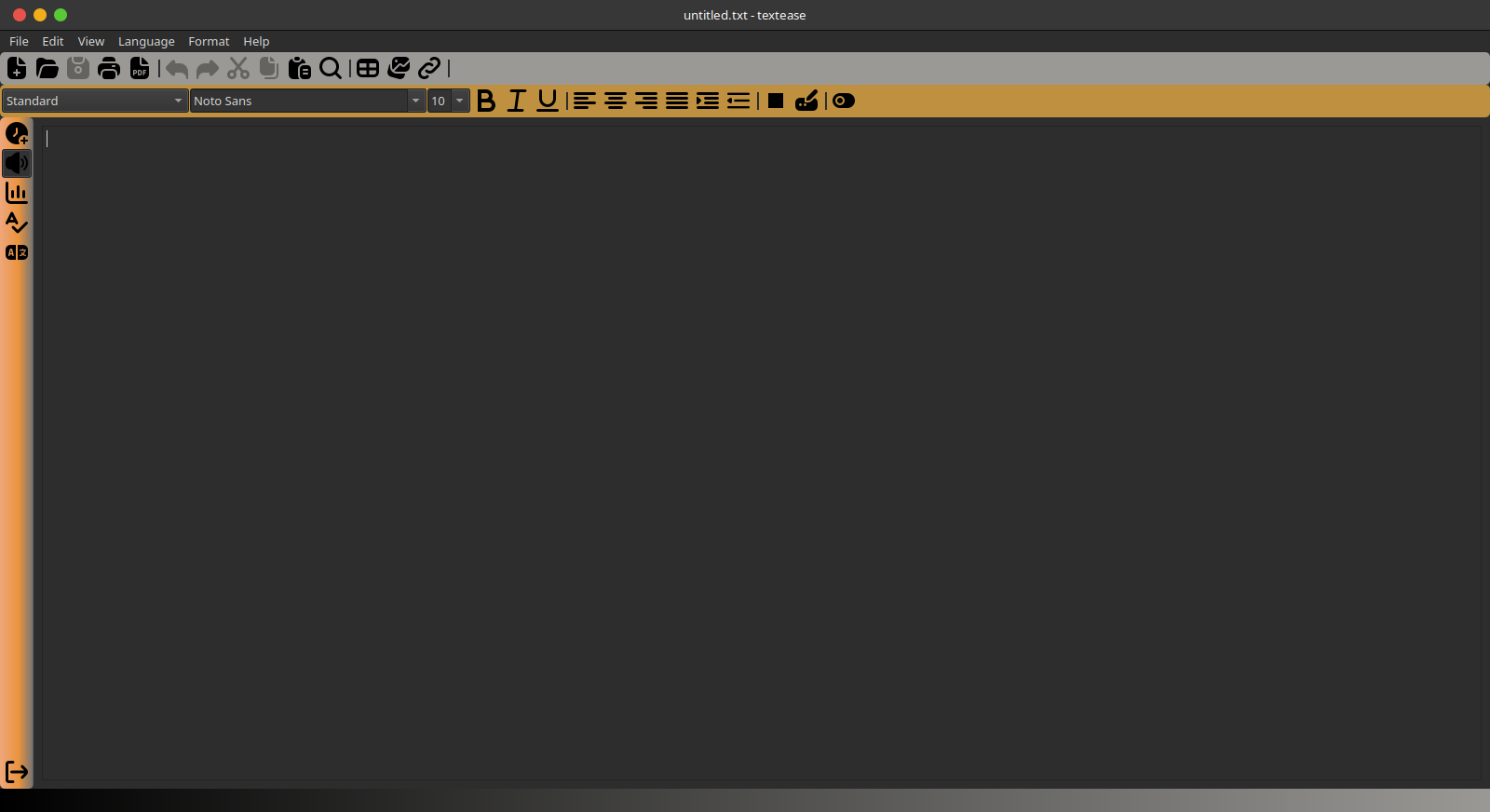
Task: Open the Language menu
Action: [146, 41]
